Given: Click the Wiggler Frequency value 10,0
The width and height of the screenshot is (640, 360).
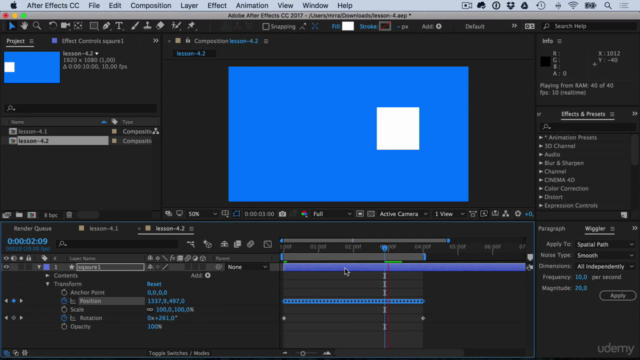Looking at the screenshot, I should tap(581, 277).
